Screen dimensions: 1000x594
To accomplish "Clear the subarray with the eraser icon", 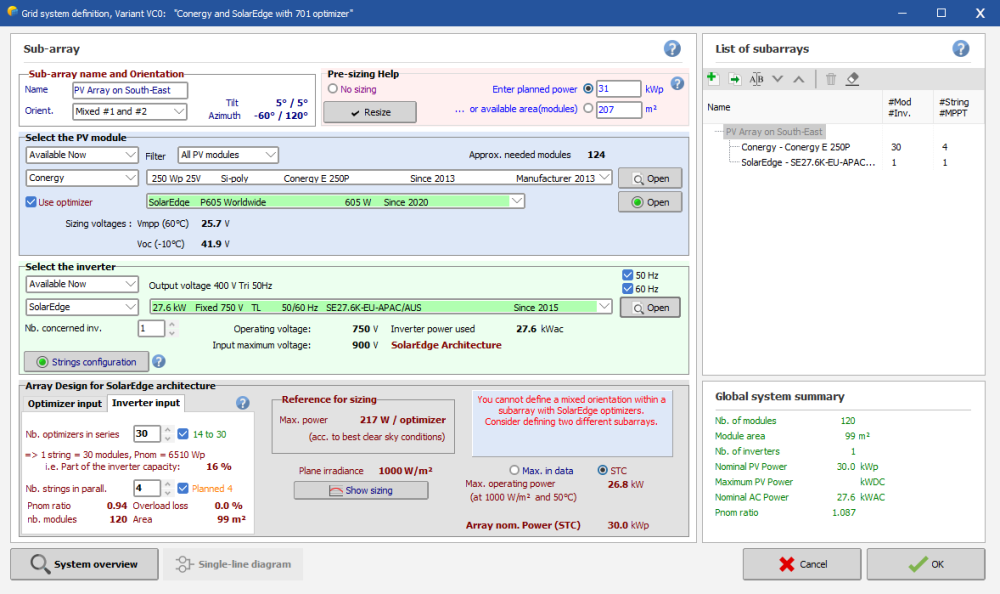I will (852, 79).
